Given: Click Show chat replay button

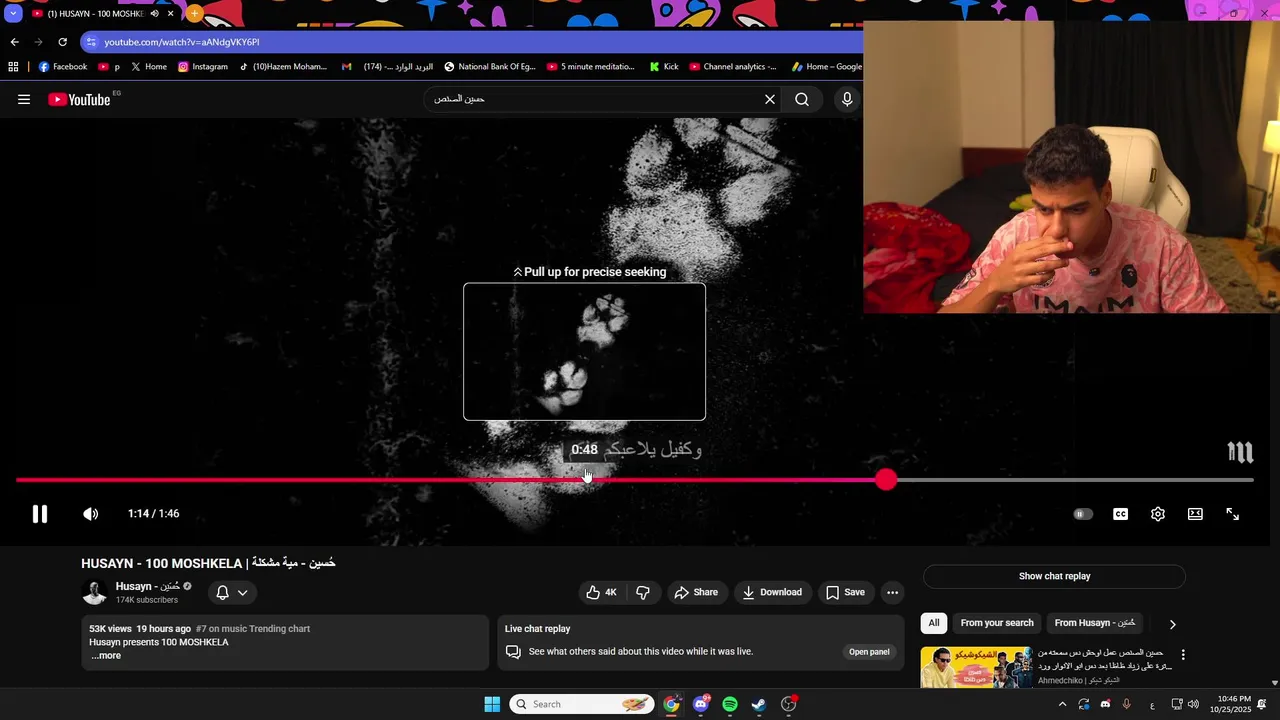Looking at the screenshot, I should [1054, 576].
